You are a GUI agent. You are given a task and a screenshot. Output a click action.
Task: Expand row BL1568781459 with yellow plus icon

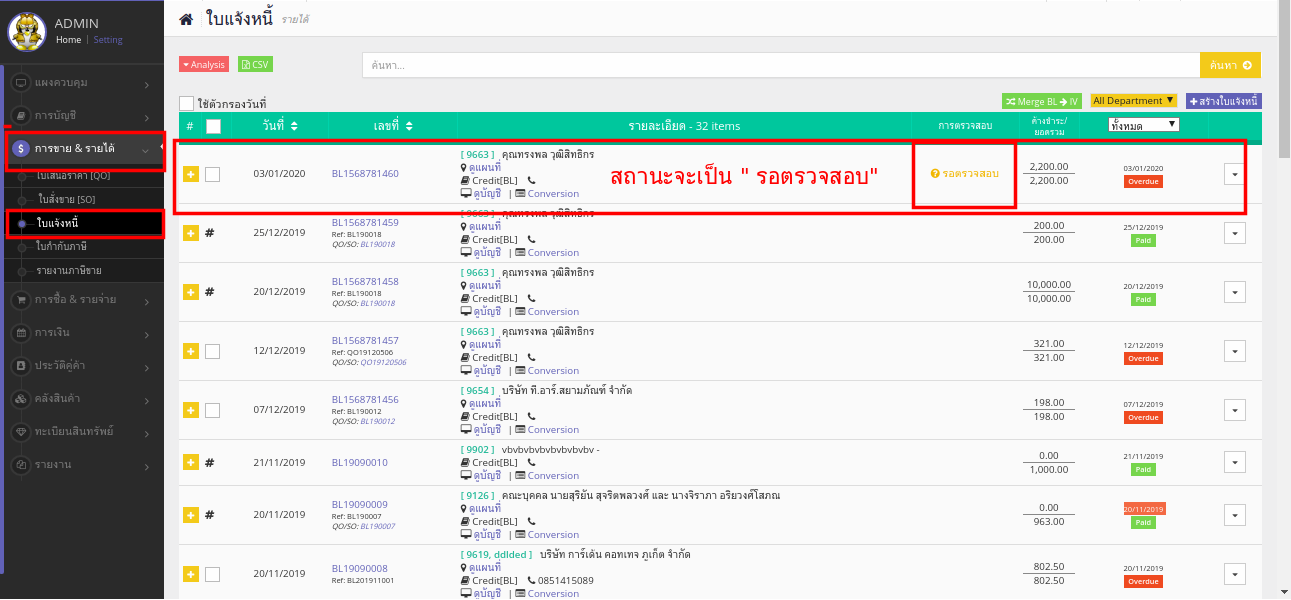coord(191,233)
